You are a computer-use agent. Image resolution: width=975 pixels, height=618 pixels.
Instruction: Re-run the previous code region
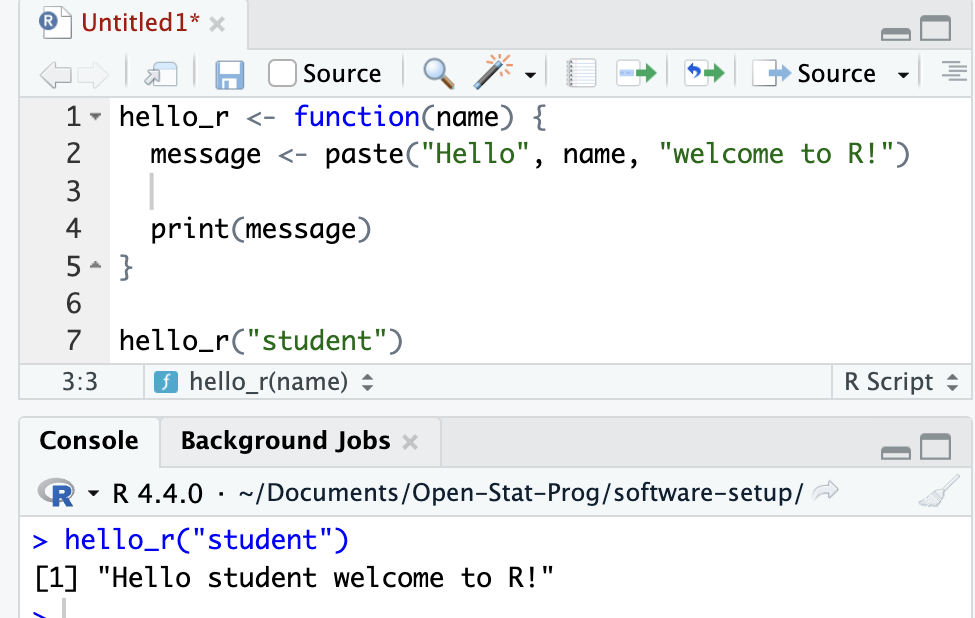pyautogui.click(x=704, y=74)
